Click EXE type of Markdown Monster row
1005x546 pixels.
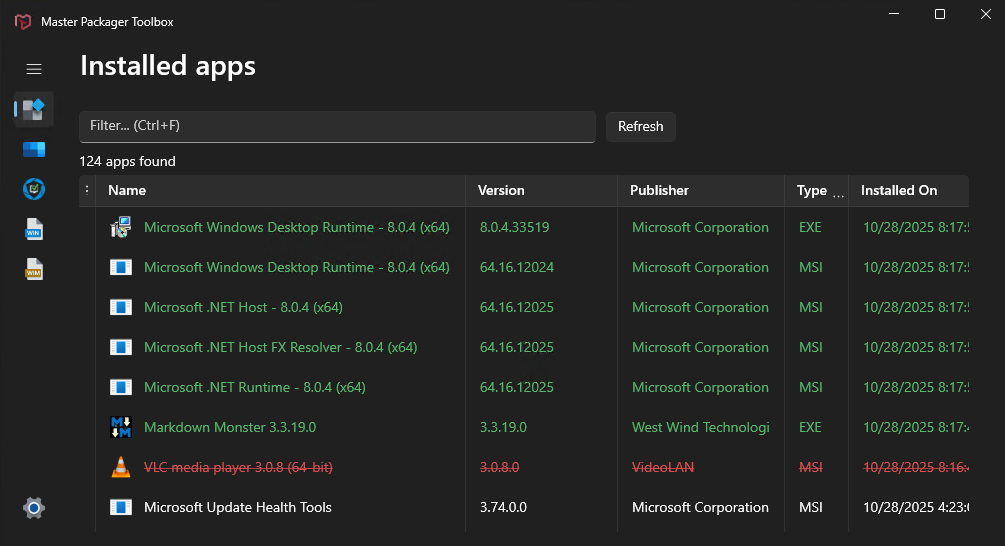point(810,427)
